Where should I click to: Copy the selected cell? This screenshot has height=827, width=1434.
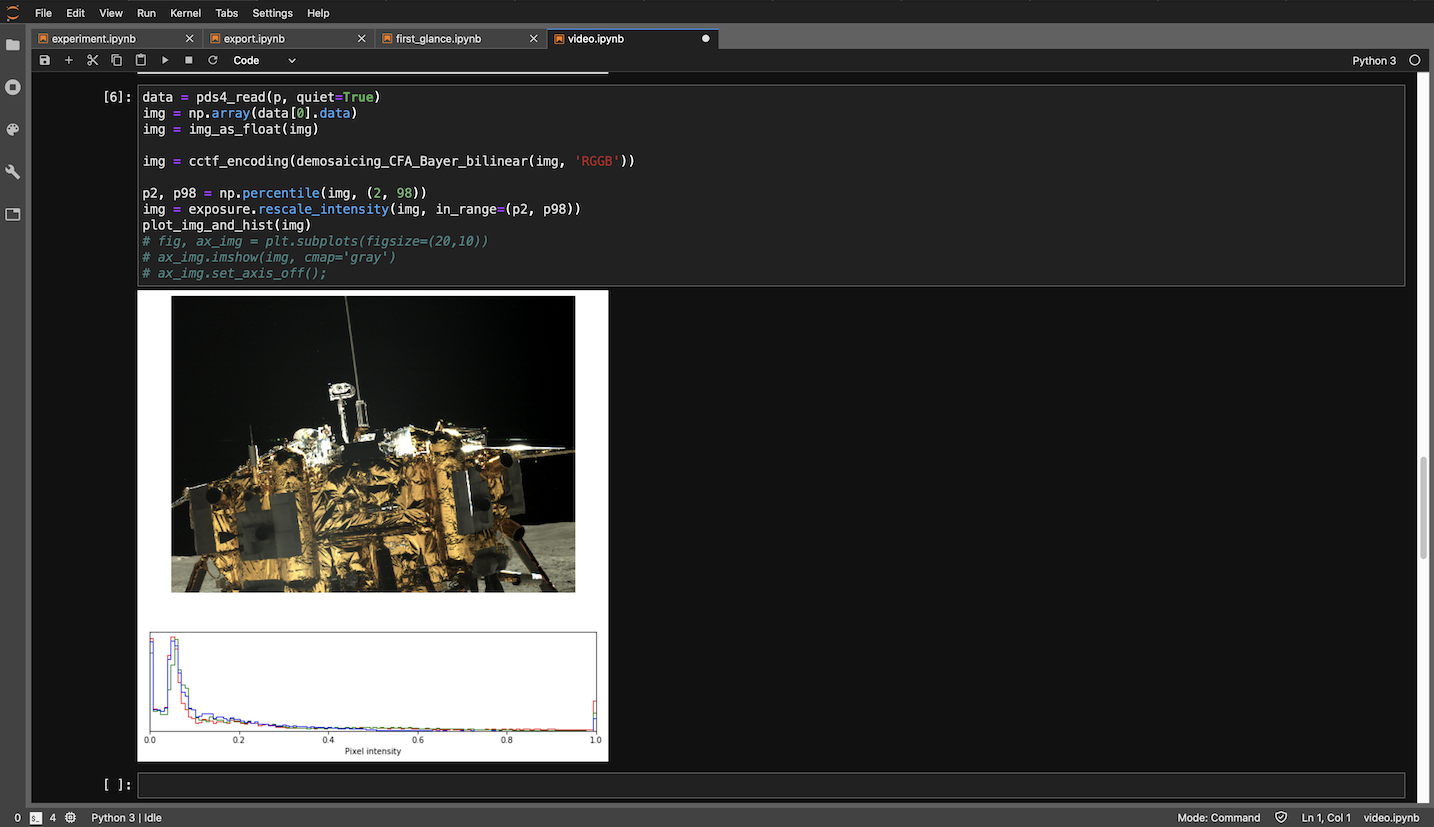pos(117,61)
